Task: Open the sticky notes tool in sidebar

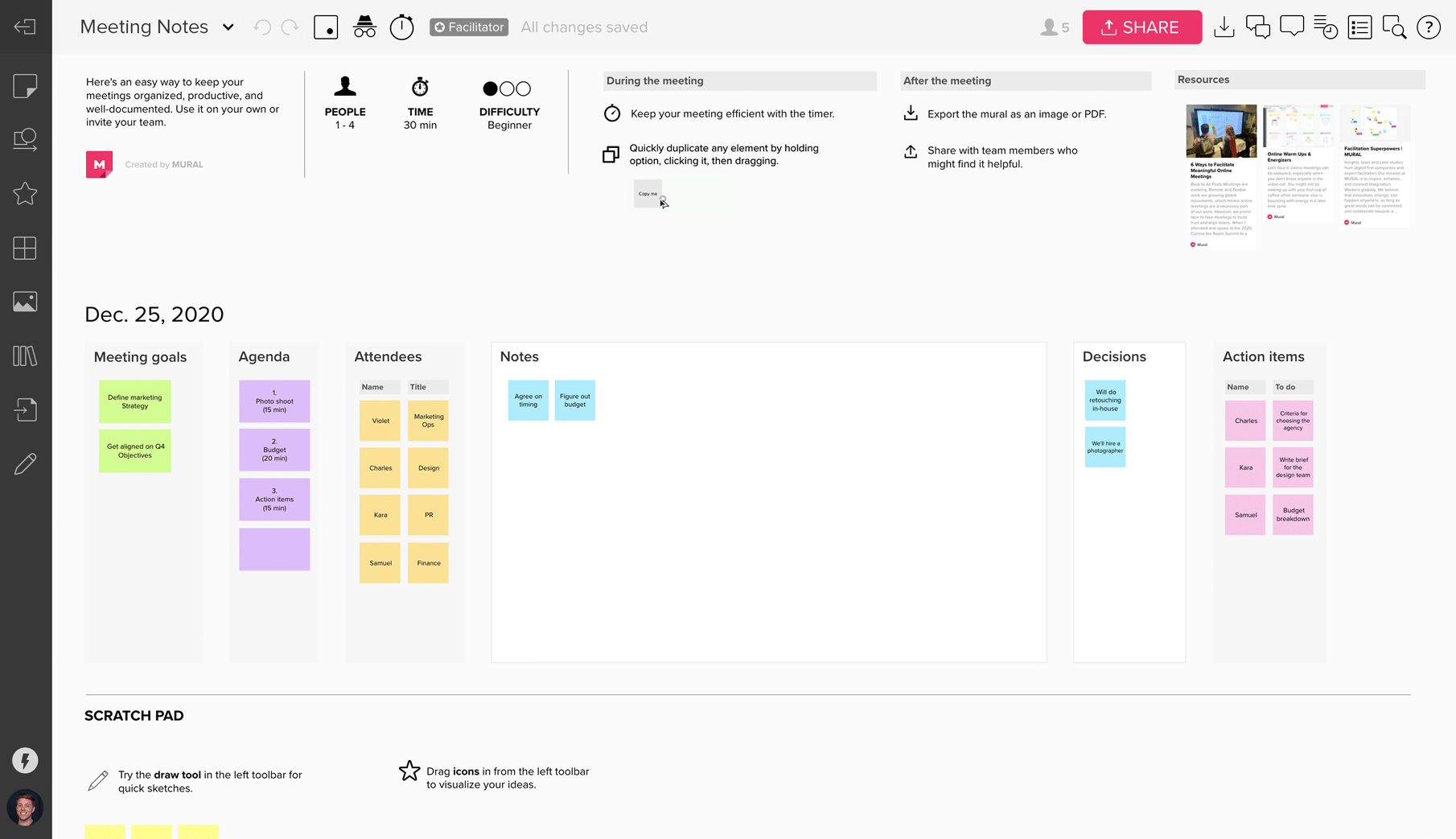Action: click(25, 86)
